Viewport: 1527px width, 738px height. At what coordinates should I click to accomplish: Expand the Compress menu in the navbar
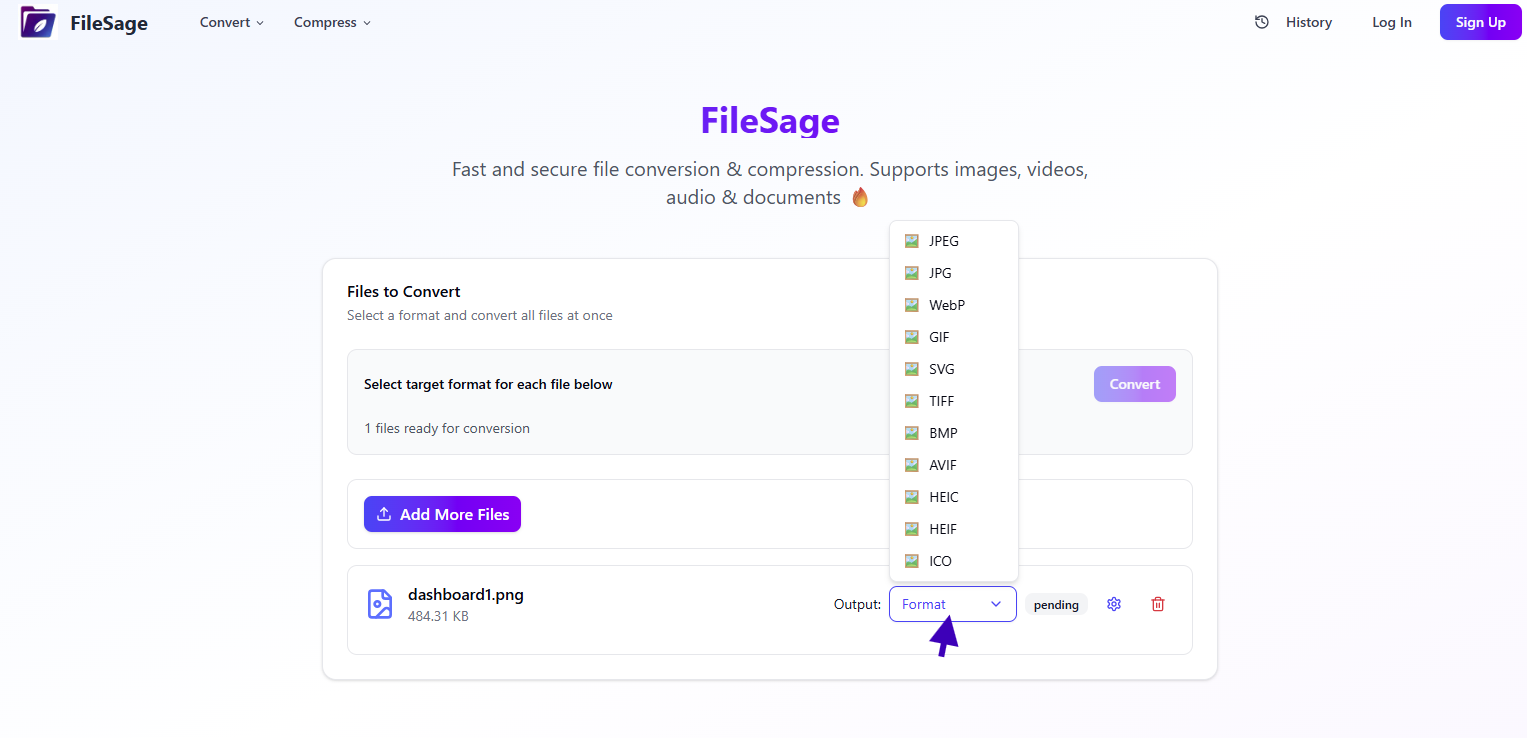pos(332,22)
